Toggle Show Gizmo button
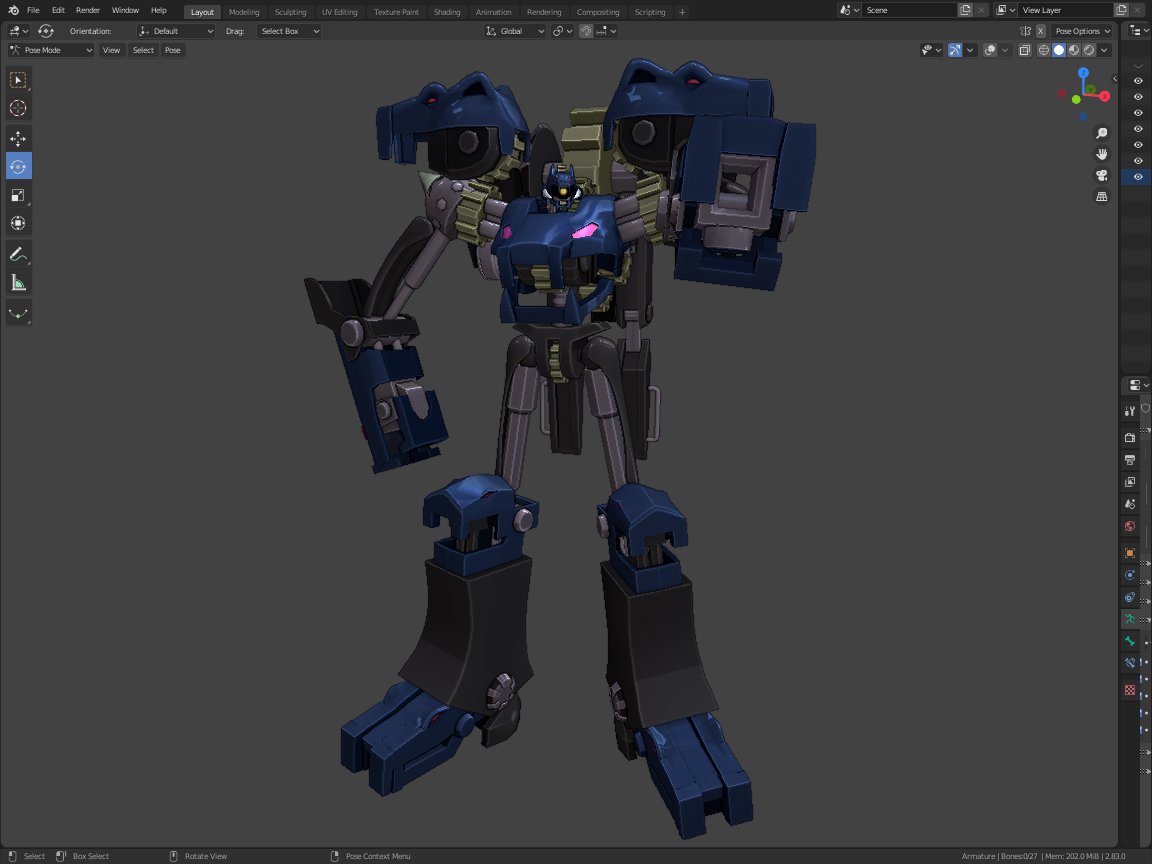1152x864 pixels. point(954,50)
